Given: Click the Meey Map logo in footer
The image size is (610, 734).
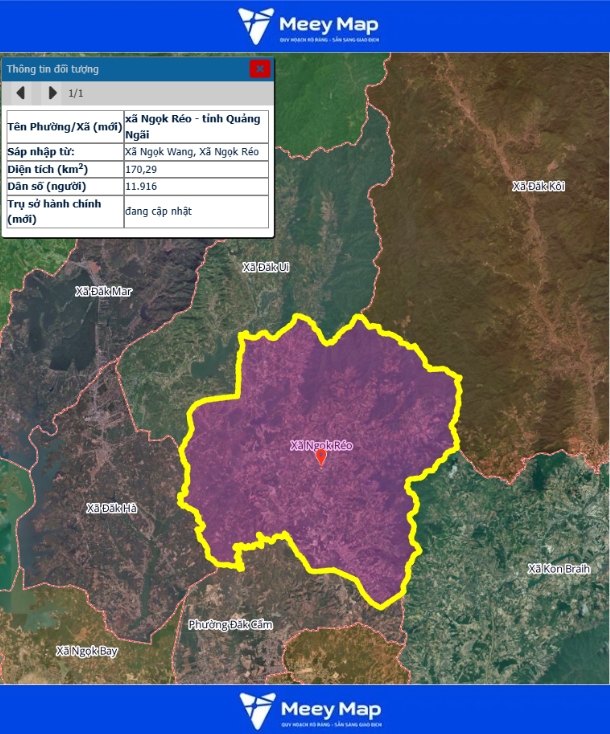Looking at the screenshot, I should (304, 709).
